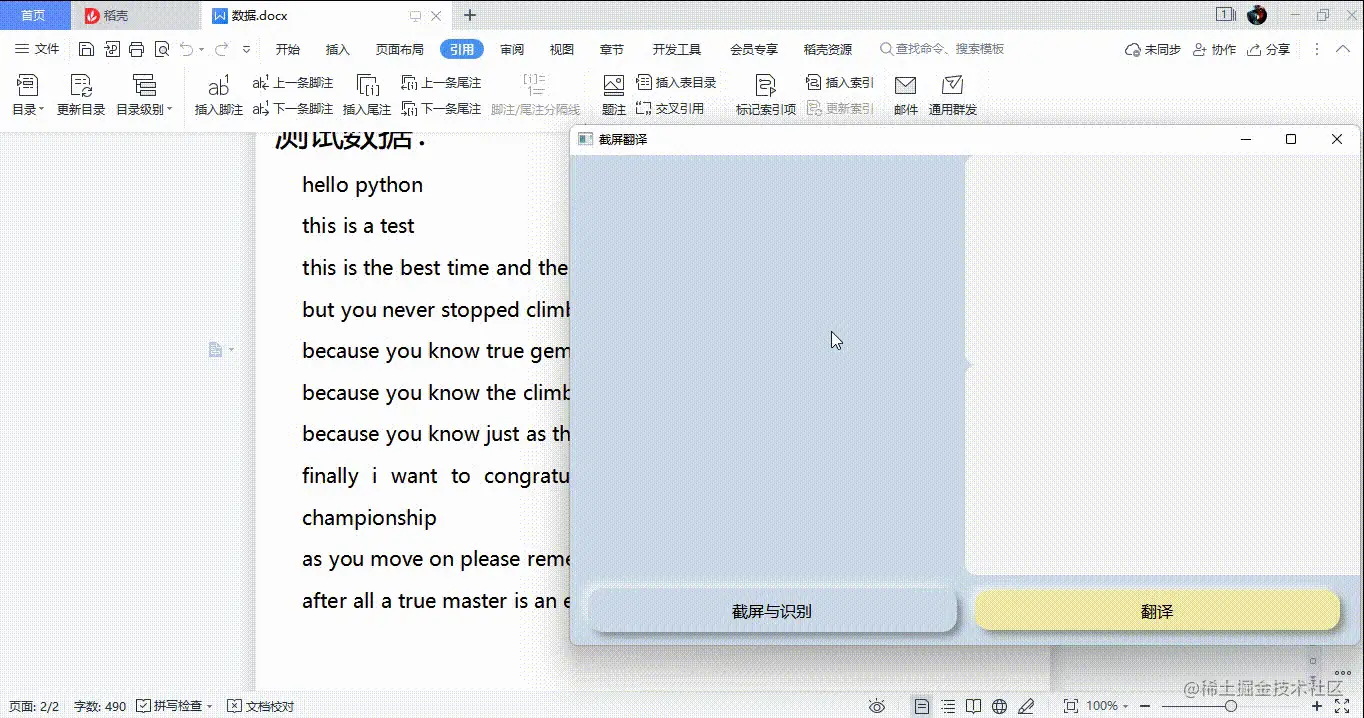Viewport: 1364px width, 718px height.
Task: Click 插入索引 insert index
Action: [x=840, y=83]
